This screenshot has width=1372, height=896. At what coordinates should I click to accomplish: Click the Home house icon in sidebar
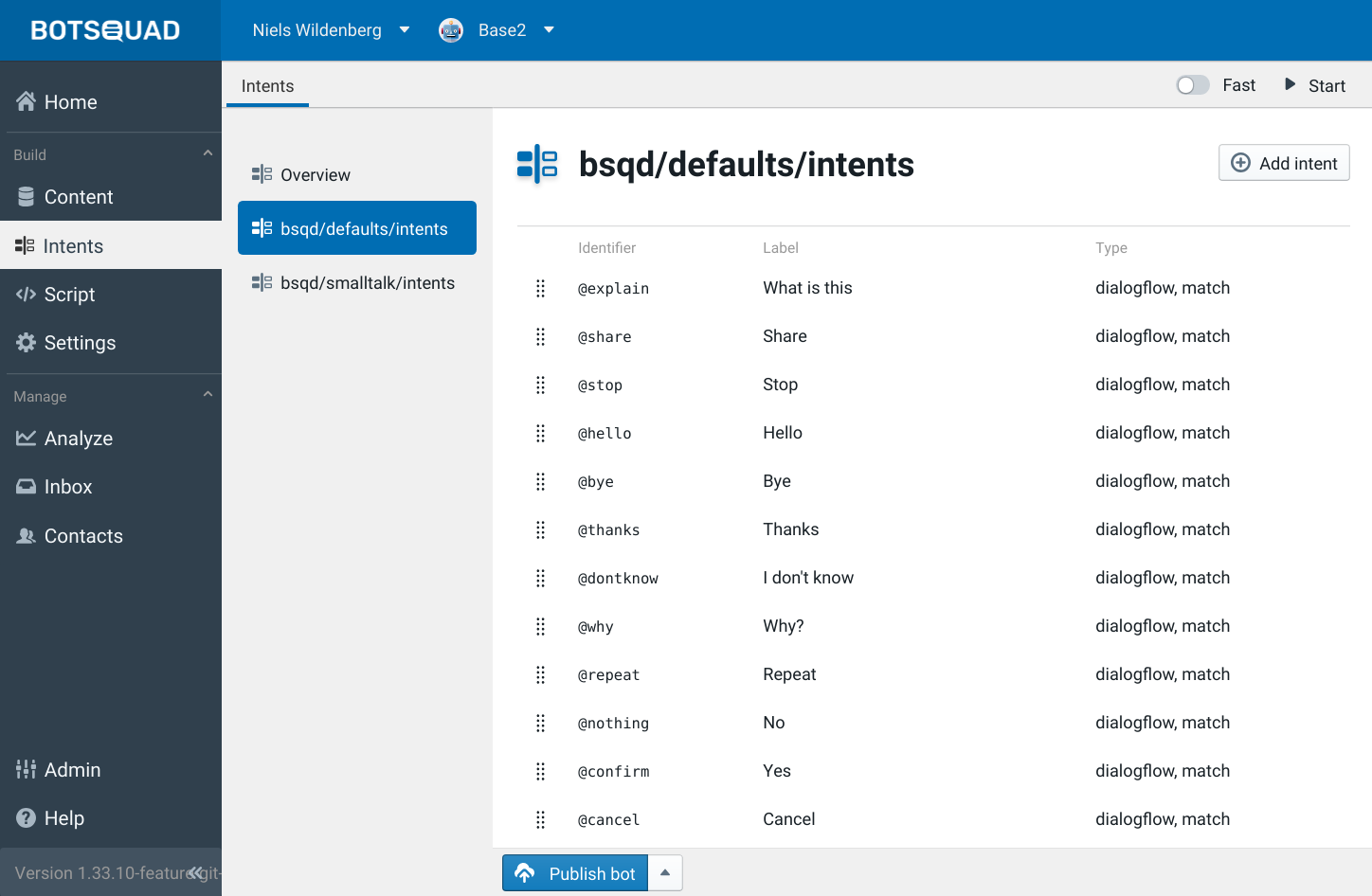[x=26, y=101]
